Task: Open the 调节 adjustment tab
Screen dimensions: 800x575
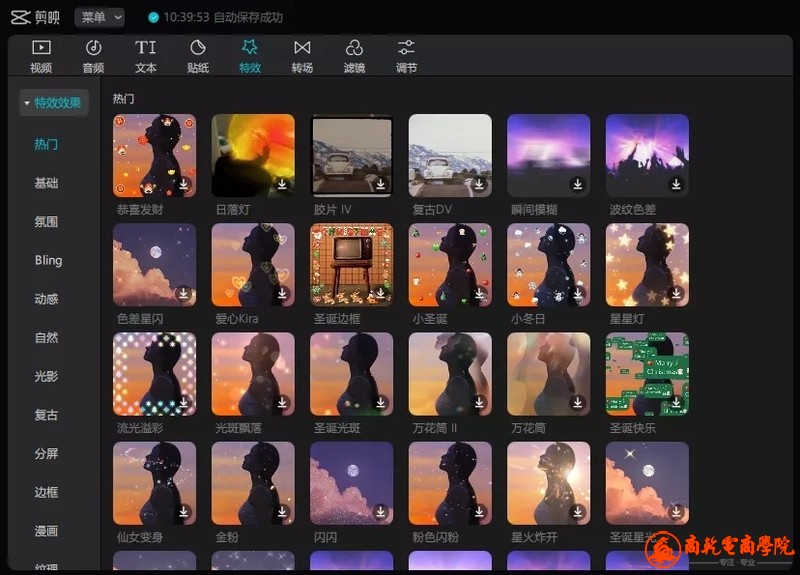Action: 407,56
